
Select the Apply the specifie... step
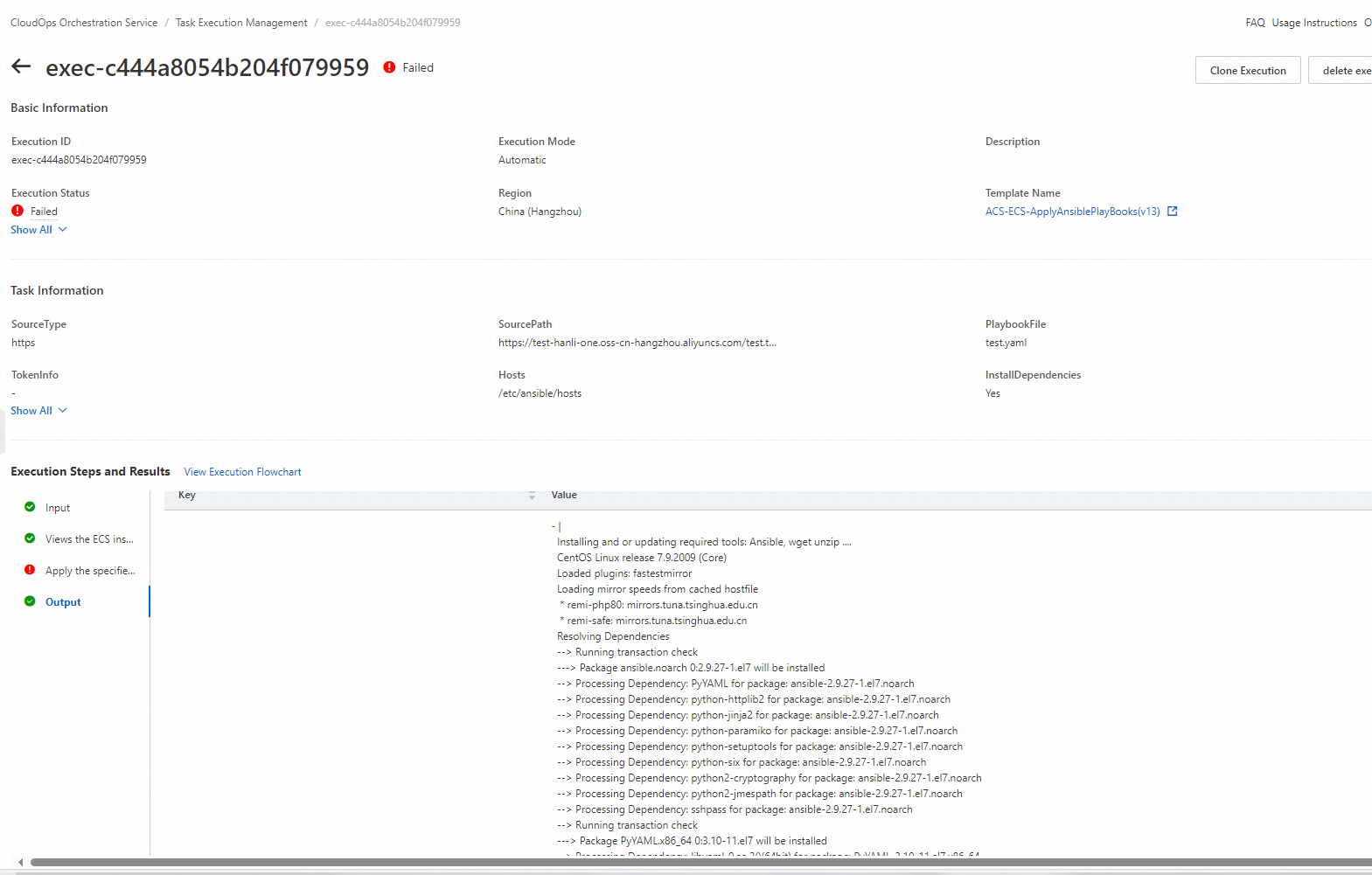90,571
